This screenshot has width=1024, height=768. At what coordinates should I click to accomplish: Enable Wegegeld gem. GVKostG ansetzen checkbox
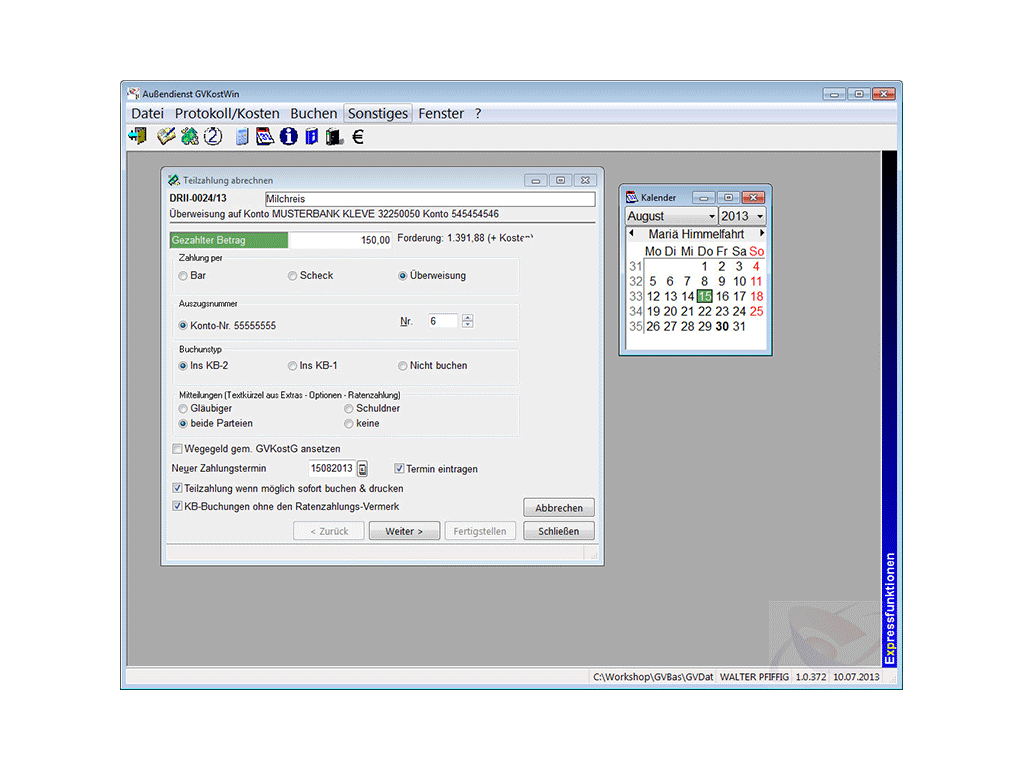(178, 449)
